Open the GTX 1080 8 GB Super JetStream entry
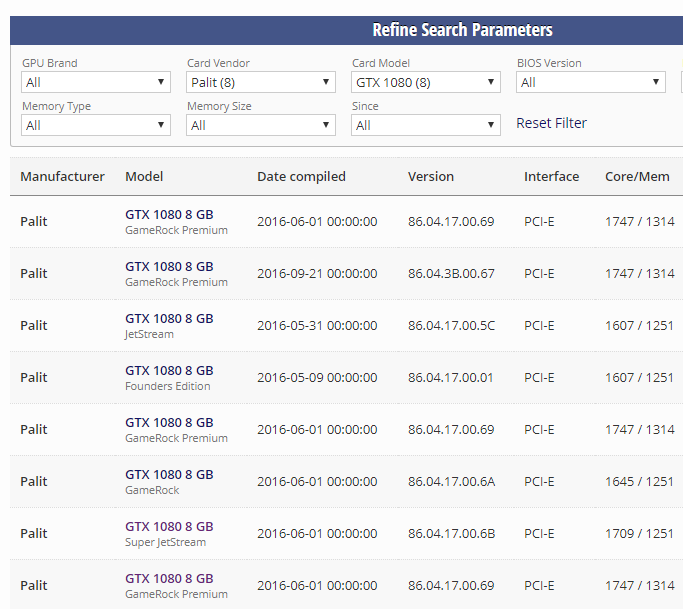Image resolution: width=683 pixels, height=609 pixels. tap(169, 527)
